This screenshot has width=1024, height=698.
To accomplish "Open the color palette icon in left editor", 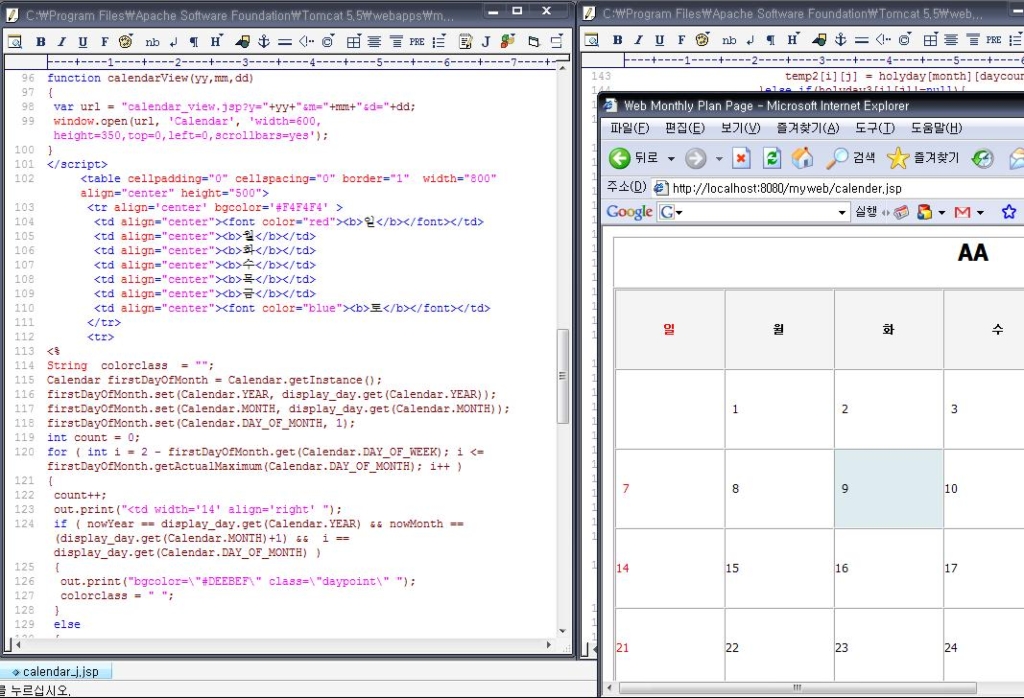I will 126,42.
